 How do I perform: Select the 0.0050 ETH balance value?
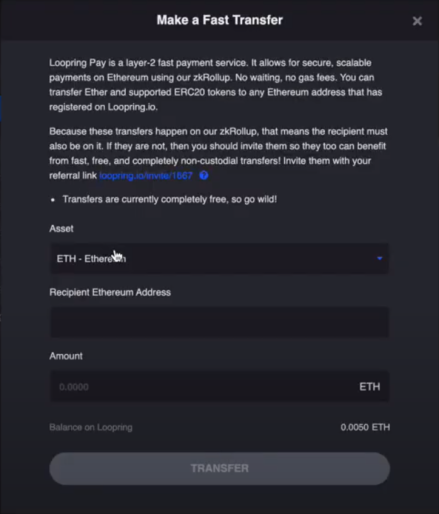pos(365,427)
